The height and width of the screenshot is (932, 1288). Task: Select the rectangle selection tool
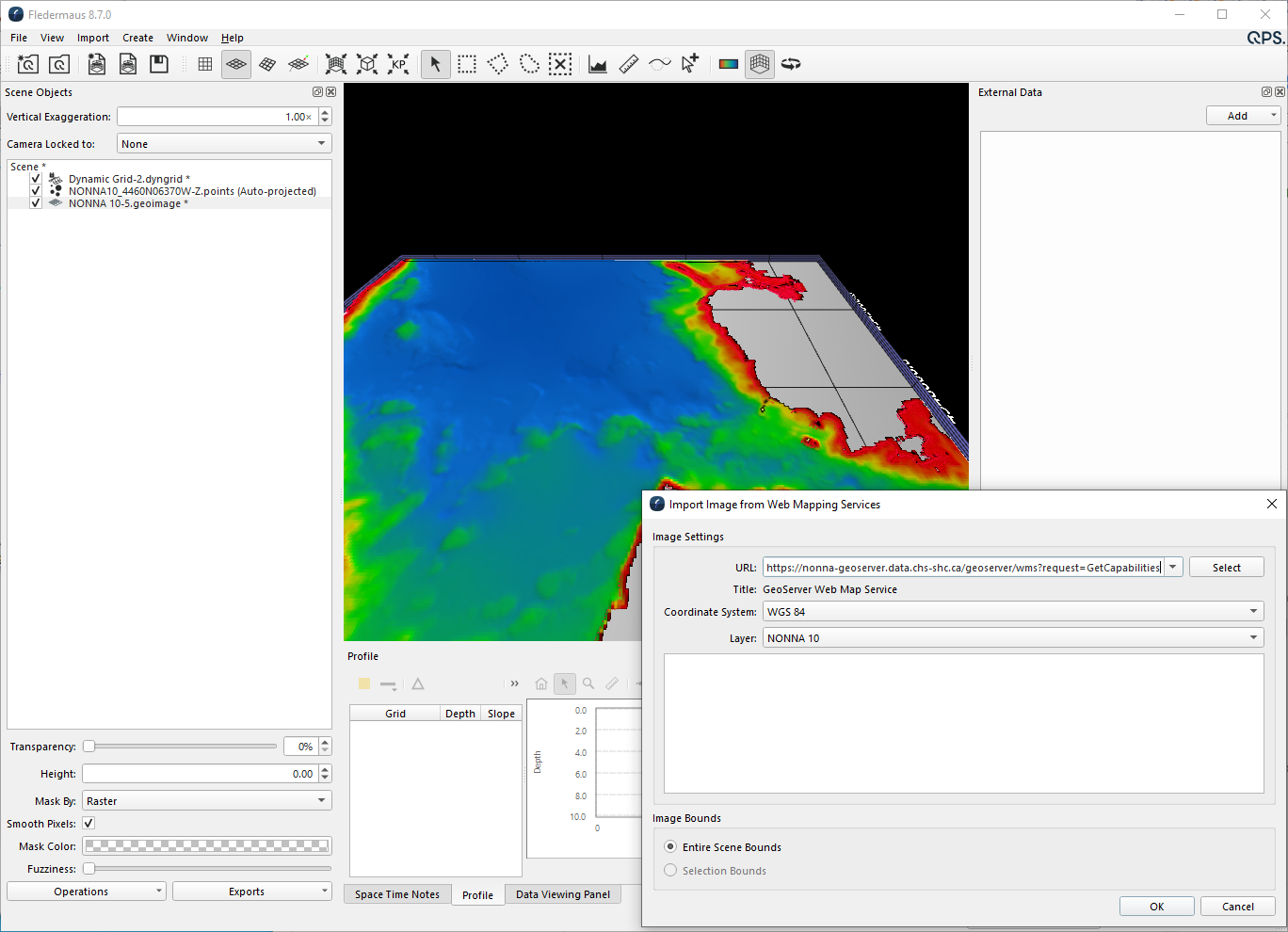tap(467, 64)
